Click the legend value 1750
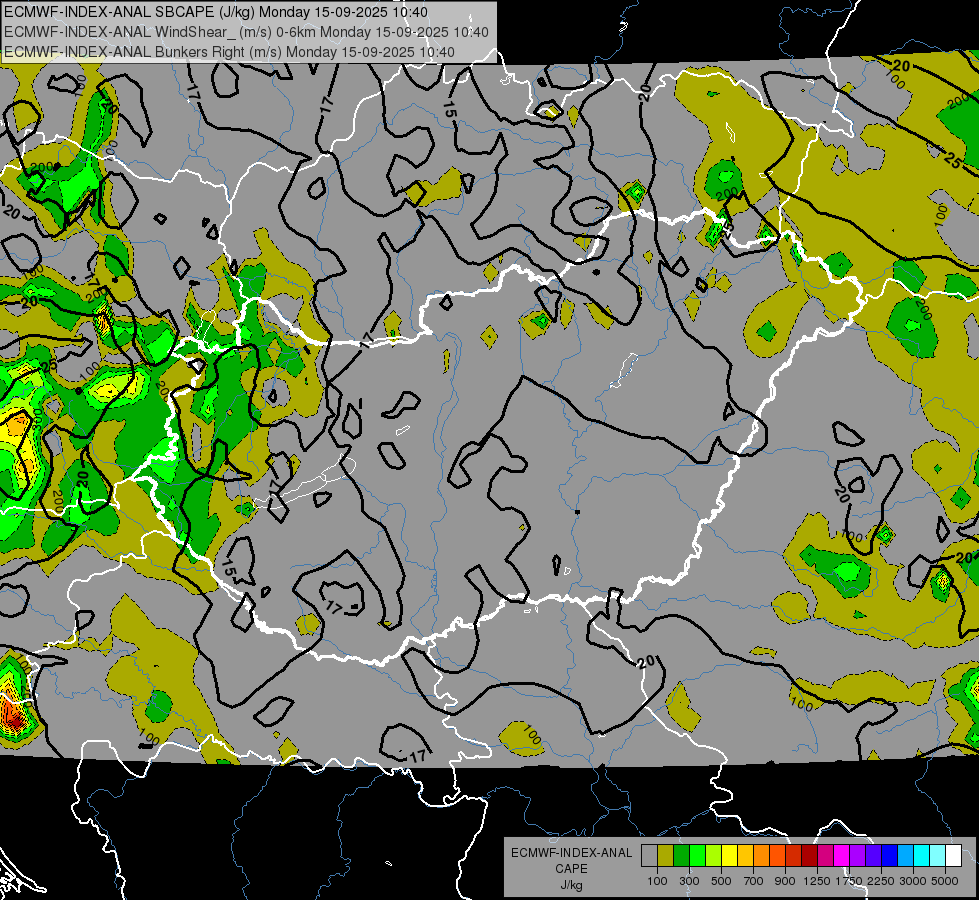The image size is (979, 900). [x=849, y=881]
